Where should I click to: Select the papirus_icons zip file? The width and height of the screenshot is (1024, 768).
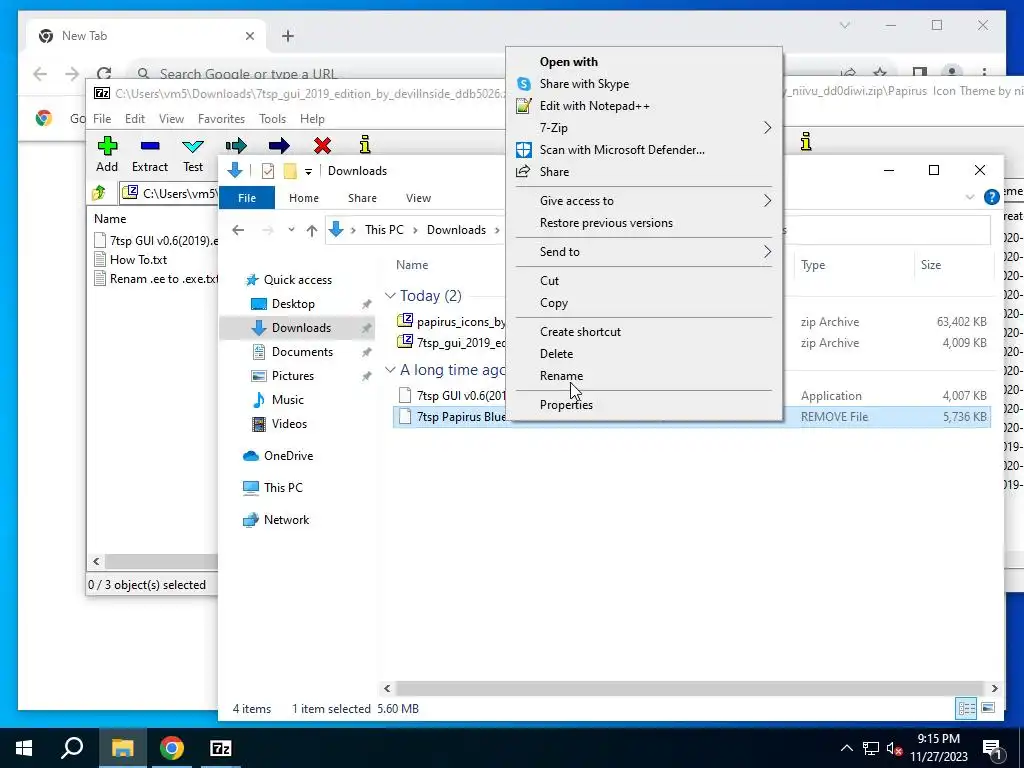461,321
